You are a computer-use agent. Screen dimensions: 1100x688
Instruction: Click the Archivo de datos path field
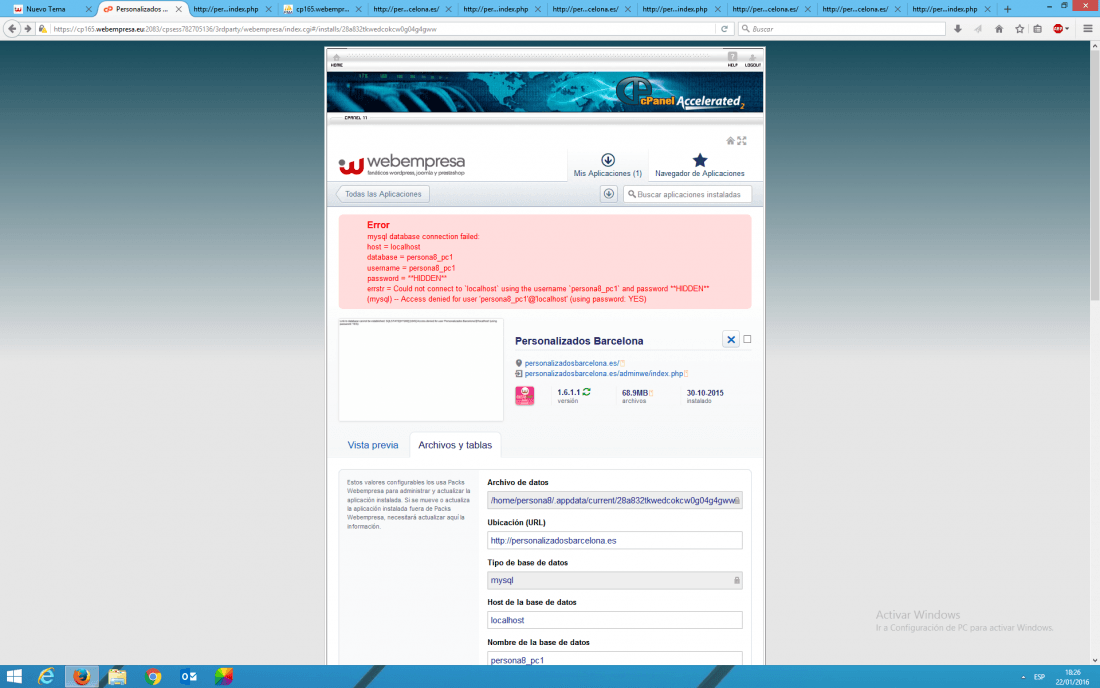point(615,501)
